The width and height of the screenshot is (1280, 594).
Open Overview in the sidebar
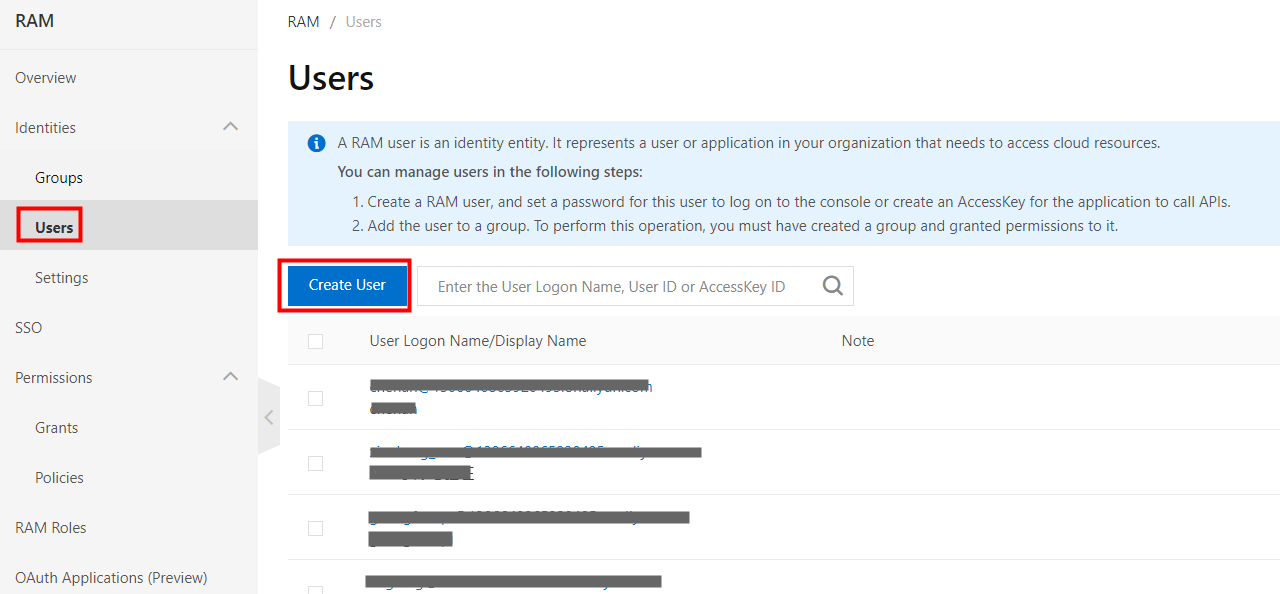[x=46, y=77]
